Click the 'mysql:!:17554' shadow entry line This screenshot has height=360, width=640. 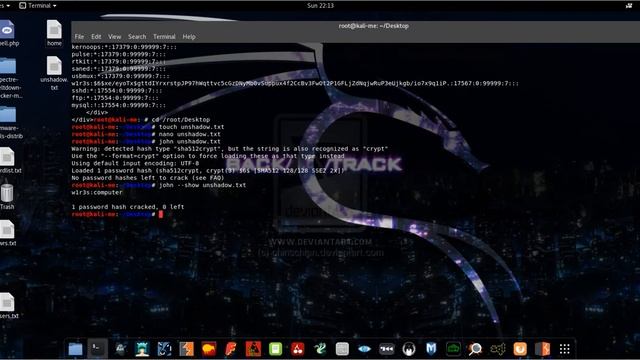click(x=118, y=105)
